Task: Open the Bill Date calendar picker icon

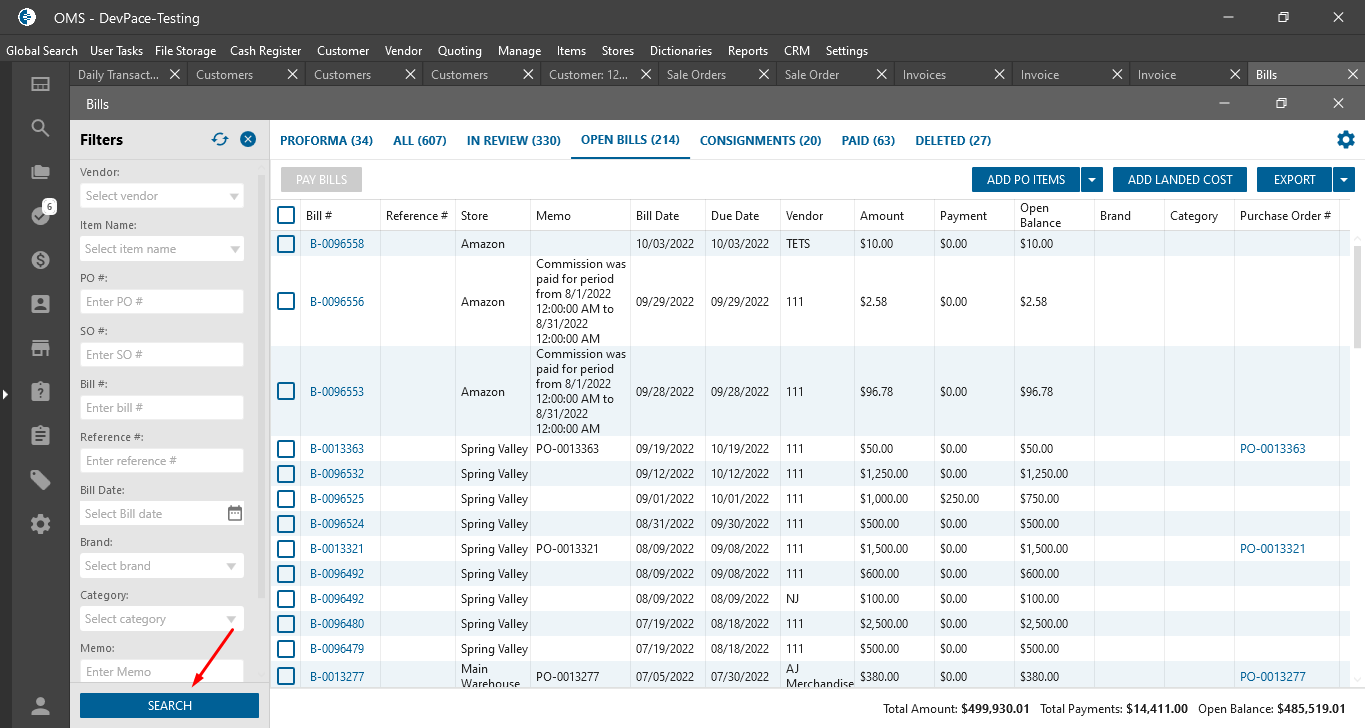Action: pyautogui.click(x=235, y=514)
